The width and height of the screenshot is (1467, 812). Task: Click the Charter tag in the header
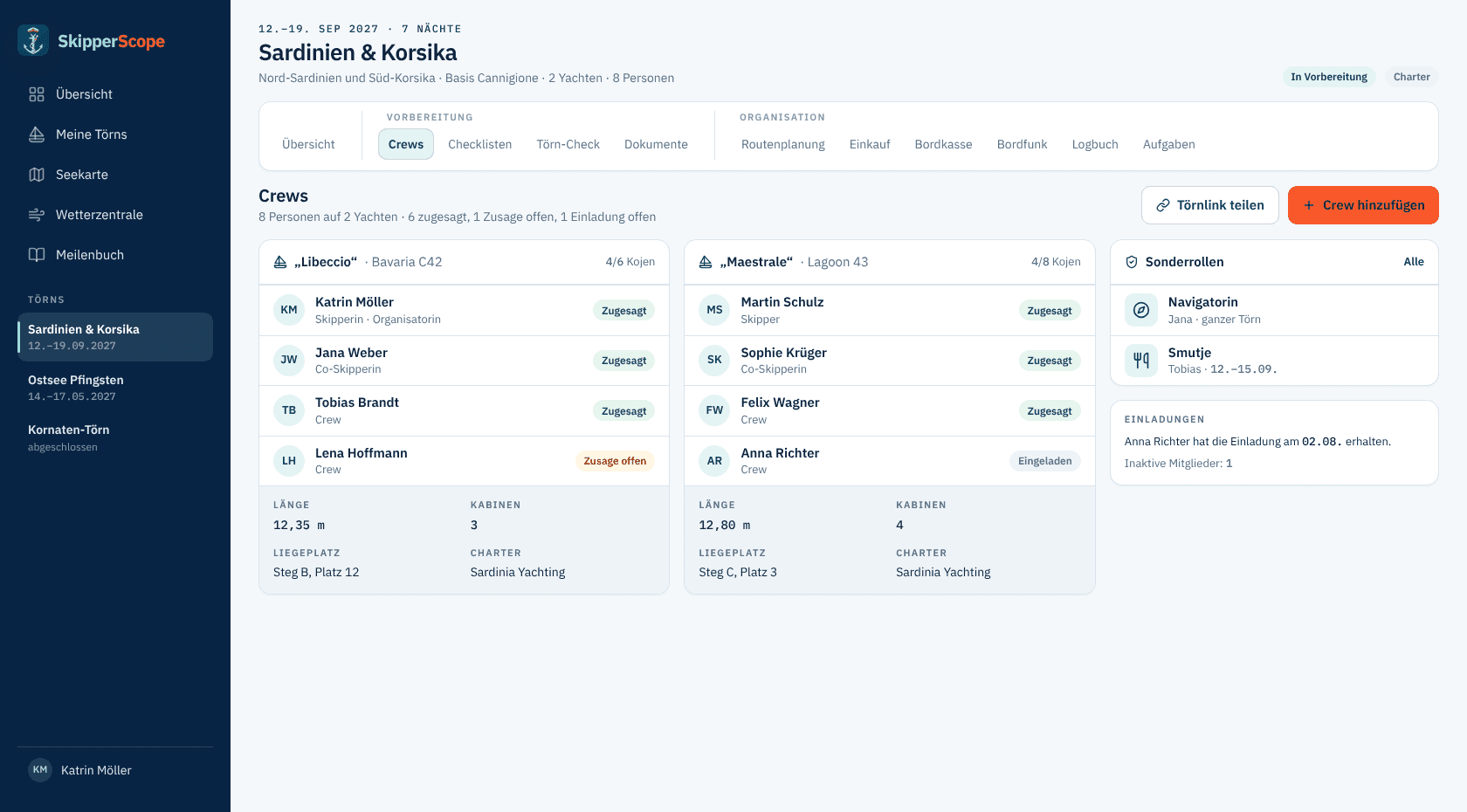(x=1412, y=77)
